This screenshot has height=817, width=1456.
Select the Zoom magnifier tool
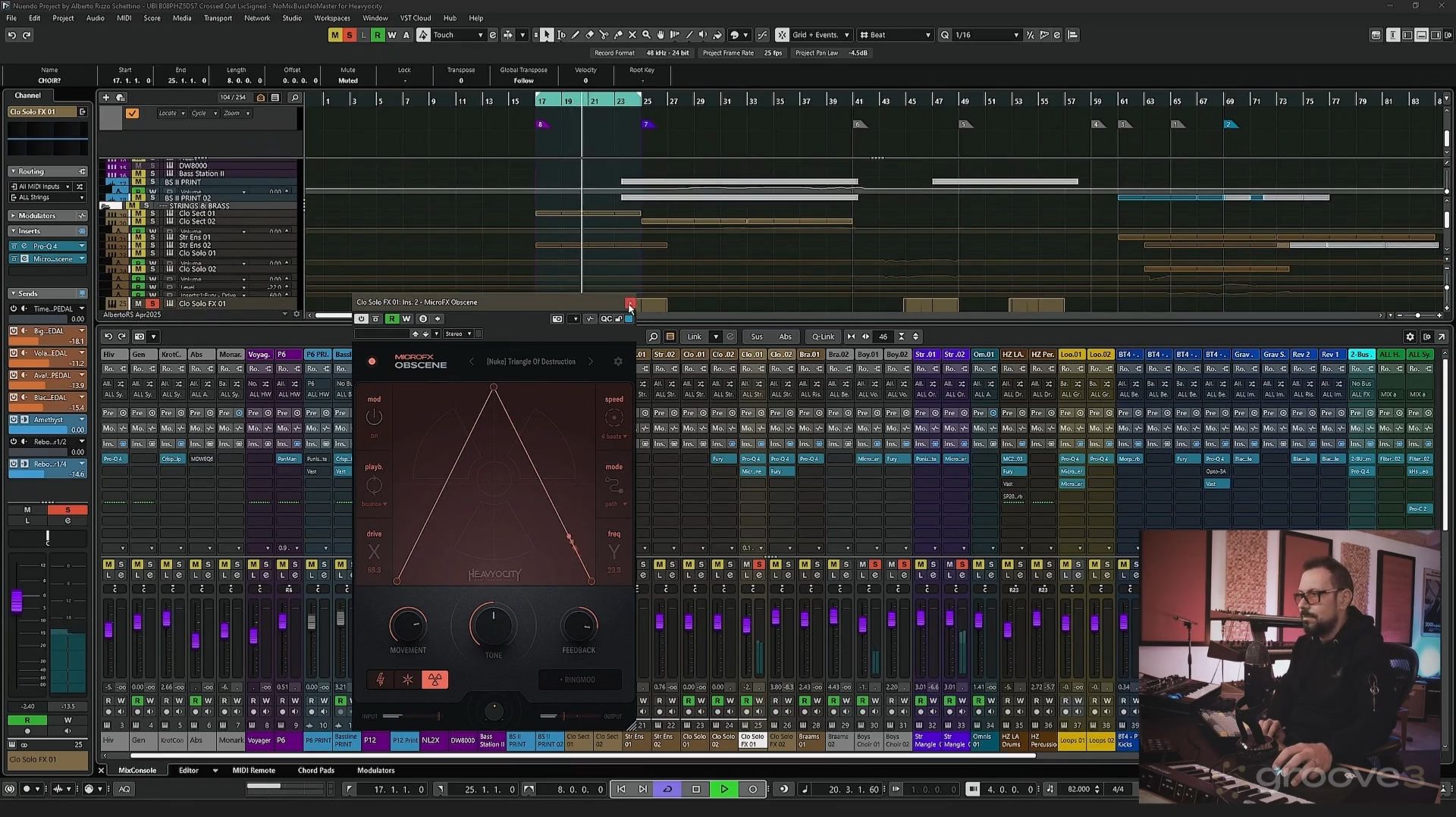(646, 35)
